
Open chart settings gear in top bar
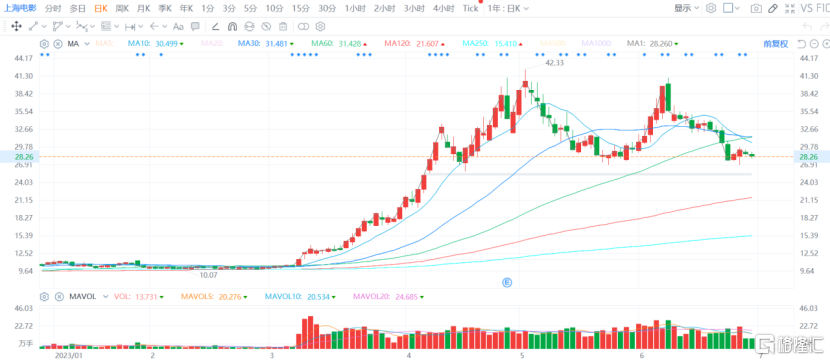coord(711,8)
